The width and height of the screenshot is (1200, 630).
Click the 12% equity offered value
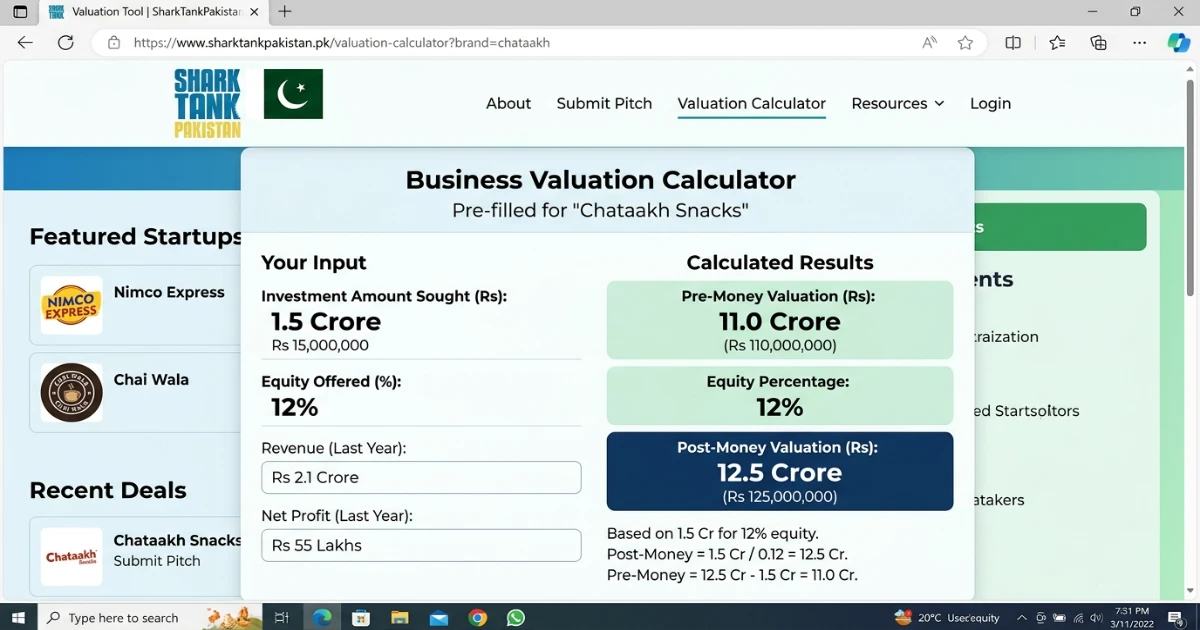[294, 407]
